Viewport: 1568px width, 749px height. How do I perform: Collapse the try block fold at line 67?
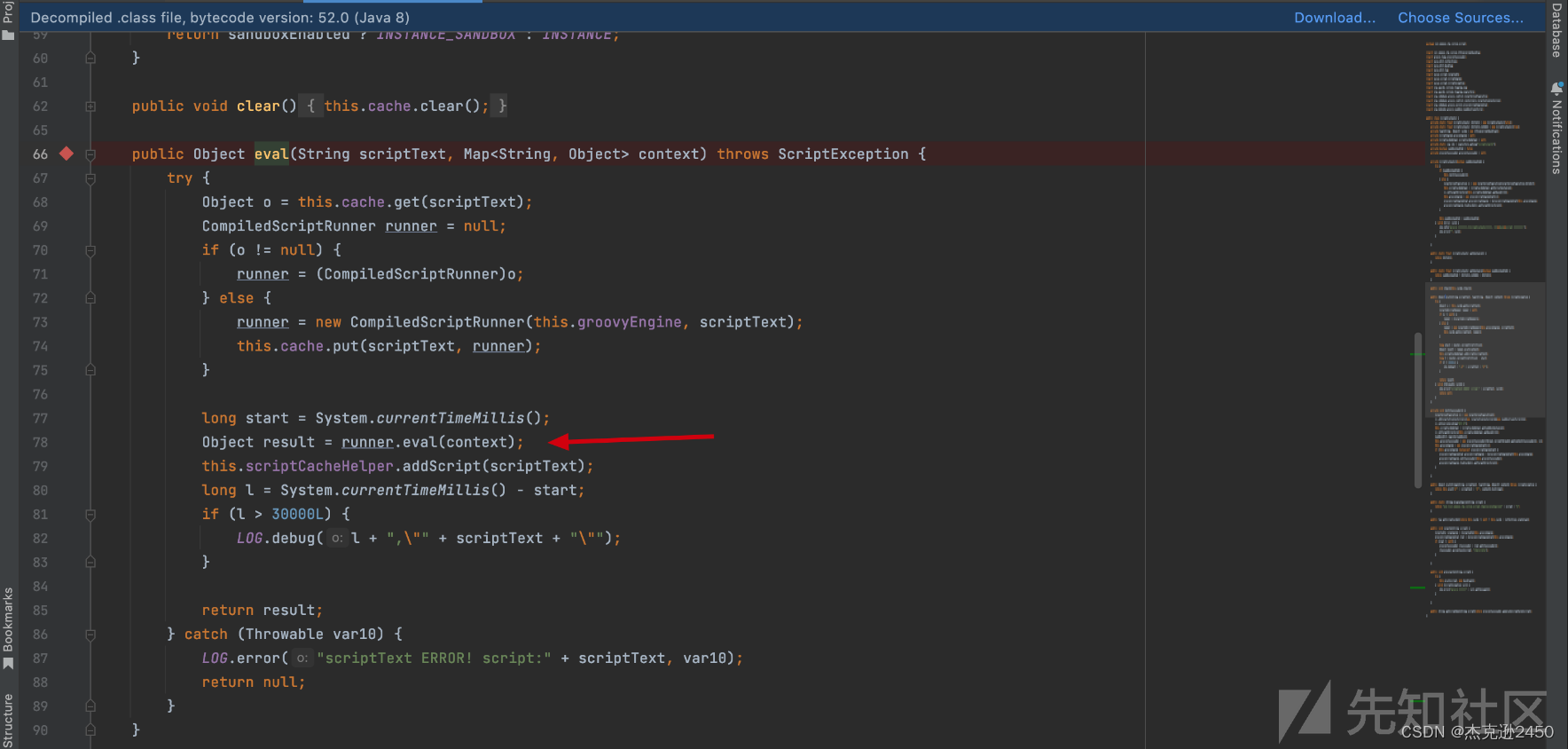coord(90,178)
